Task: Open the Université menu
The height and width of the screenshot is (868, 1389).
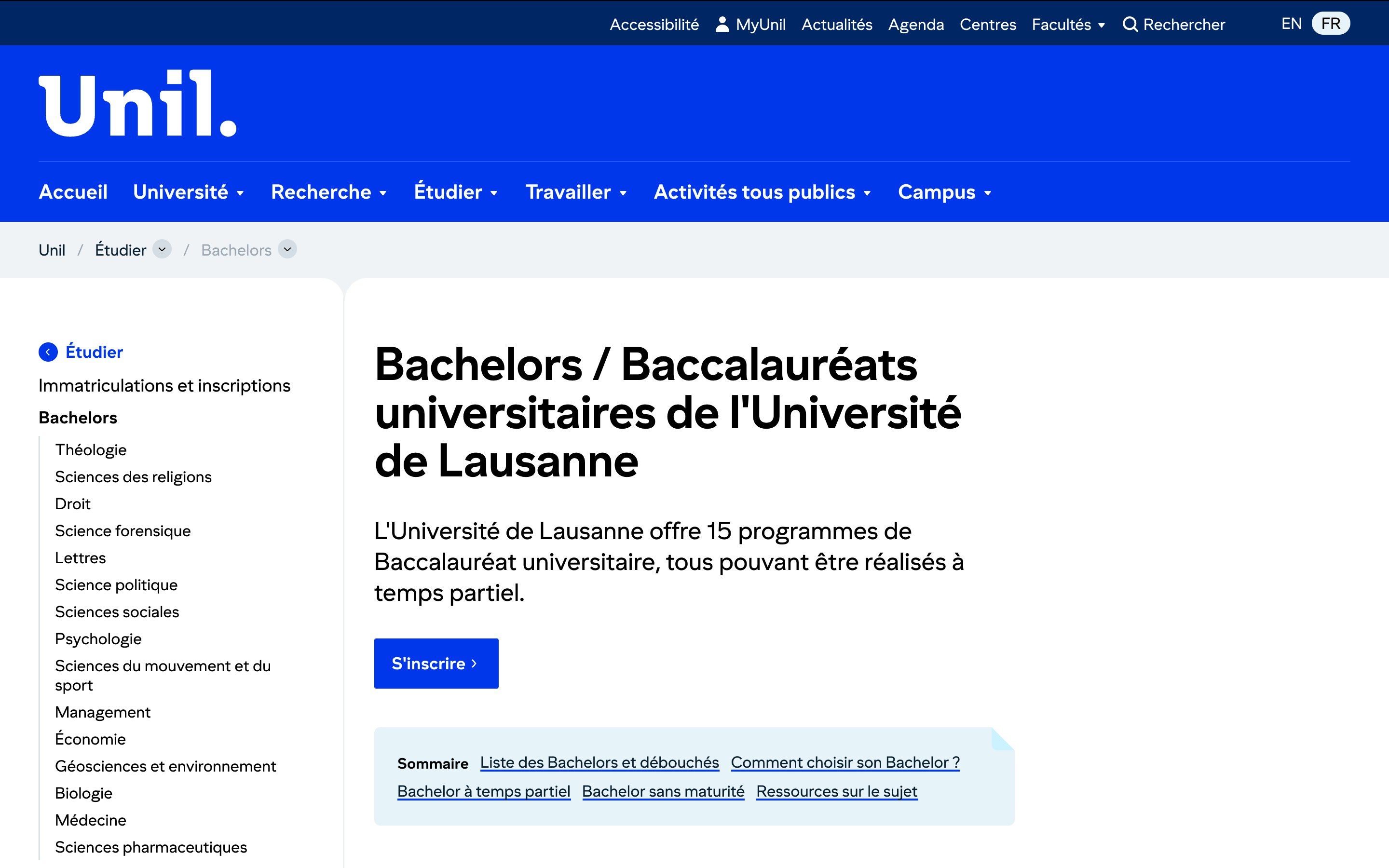Action: pos(189,192)
